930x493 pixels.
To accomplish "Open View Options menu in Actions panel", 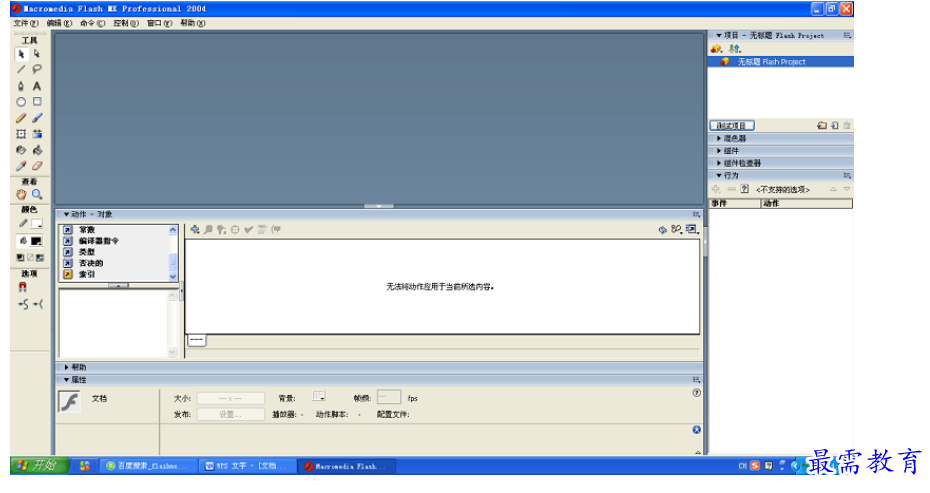I will coord(692,230).
